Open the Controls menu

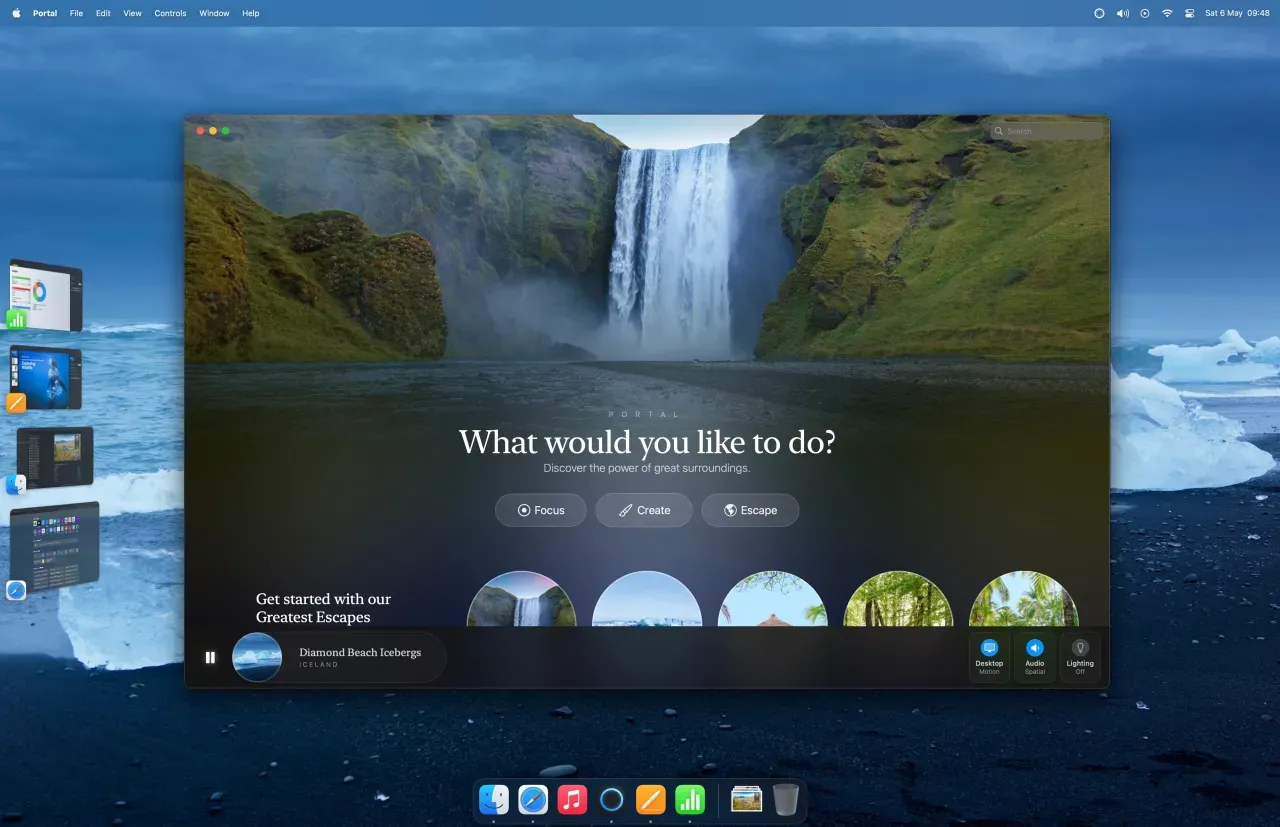point(170,13)
